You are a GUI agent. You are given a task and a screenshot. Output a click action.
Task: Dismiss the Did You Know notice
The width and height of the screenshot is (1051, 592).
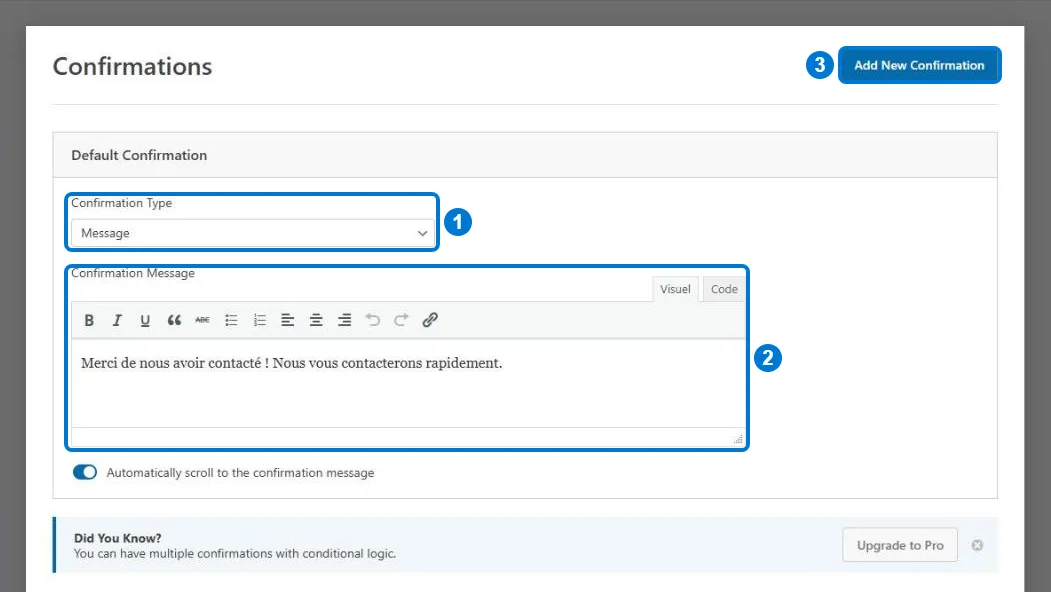click(x=977, y=545)
